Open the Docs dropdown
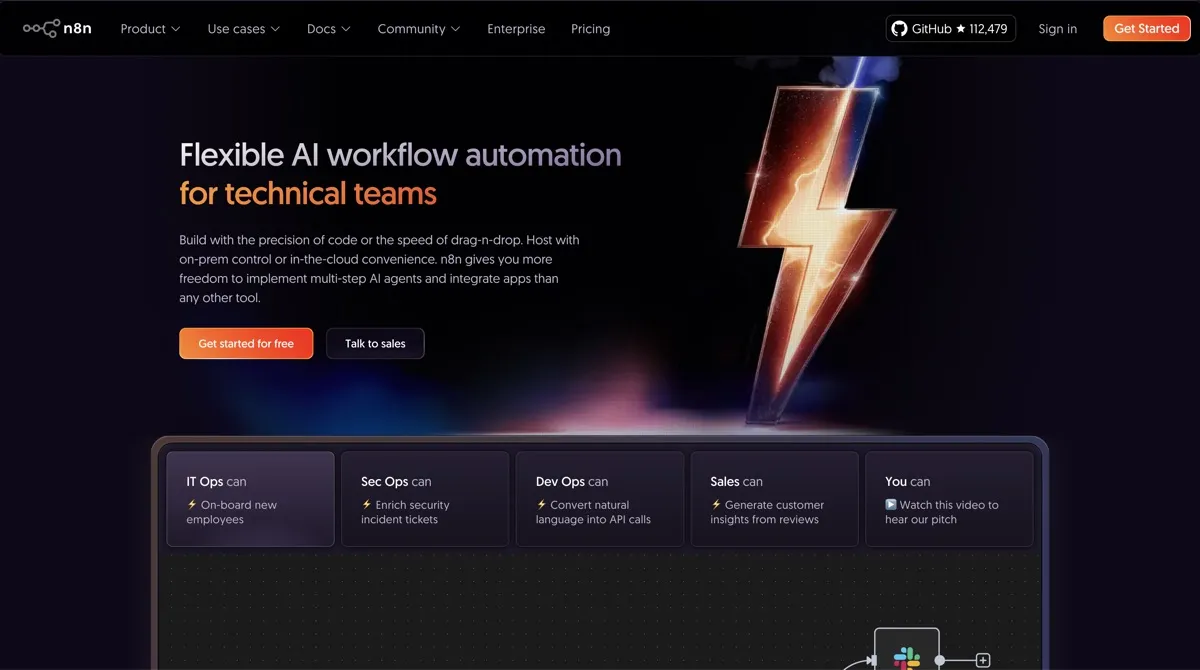 pos(327,28)
